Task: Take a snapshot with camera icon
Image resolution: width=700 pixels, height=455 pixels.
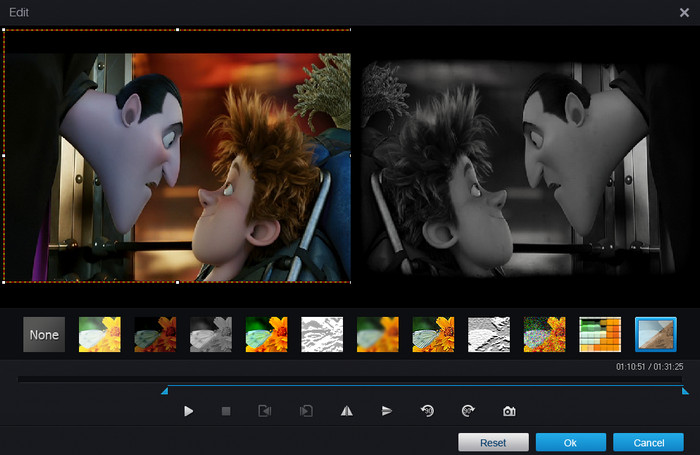Action: tap(509, 411)
